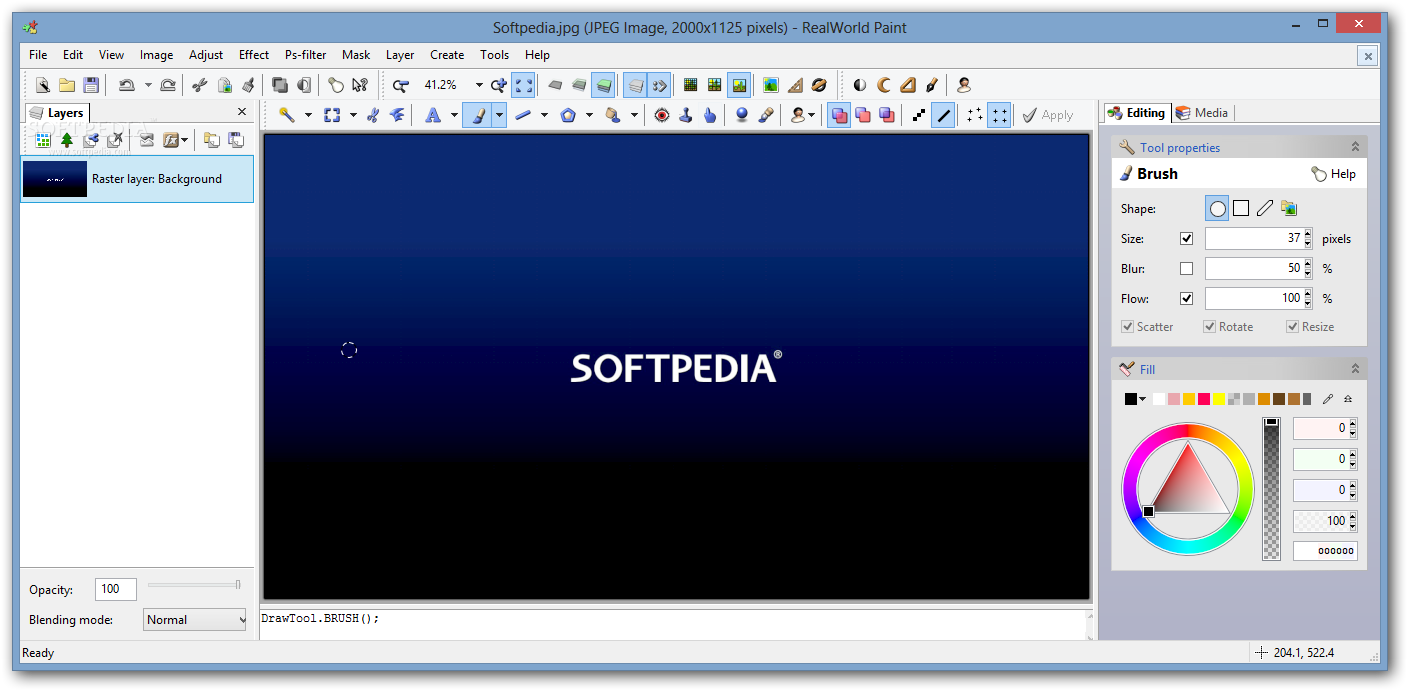The image size is (1408, 691).
Task: Select the flood fill bucket tool
Action: 613,115
